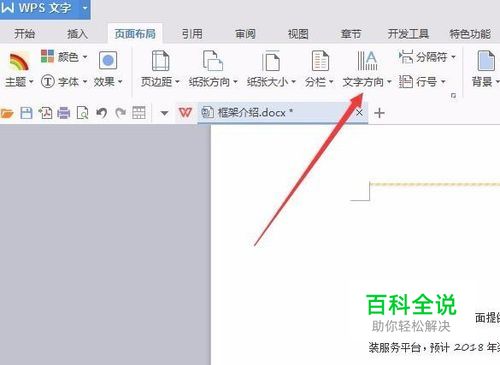Expand the 文字方向 dropdown label

pyautogui.click(x=367, y=82)
